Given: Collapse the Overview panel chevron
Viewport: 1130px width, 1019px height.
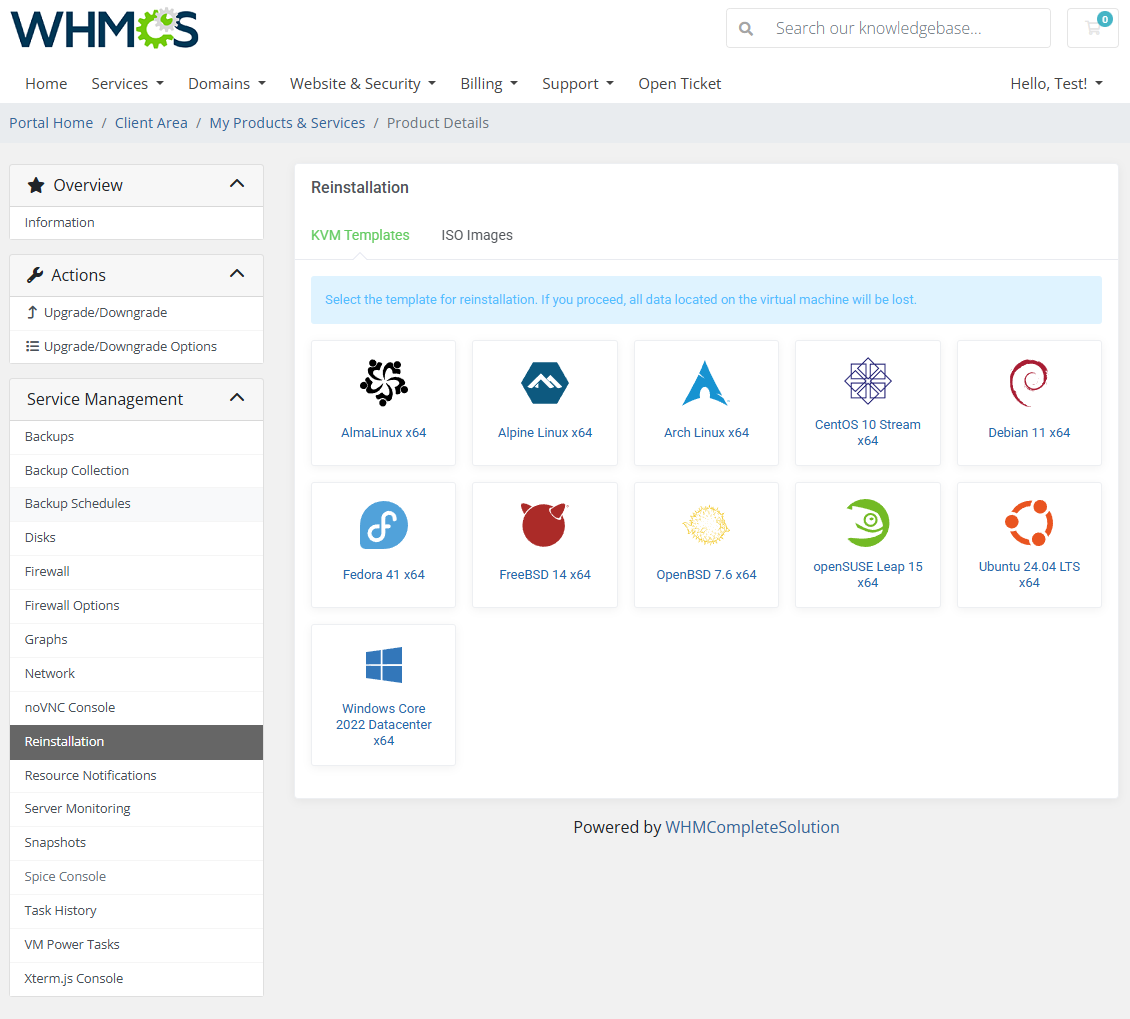Looking at the screenshot, I should tap(237, 184).
